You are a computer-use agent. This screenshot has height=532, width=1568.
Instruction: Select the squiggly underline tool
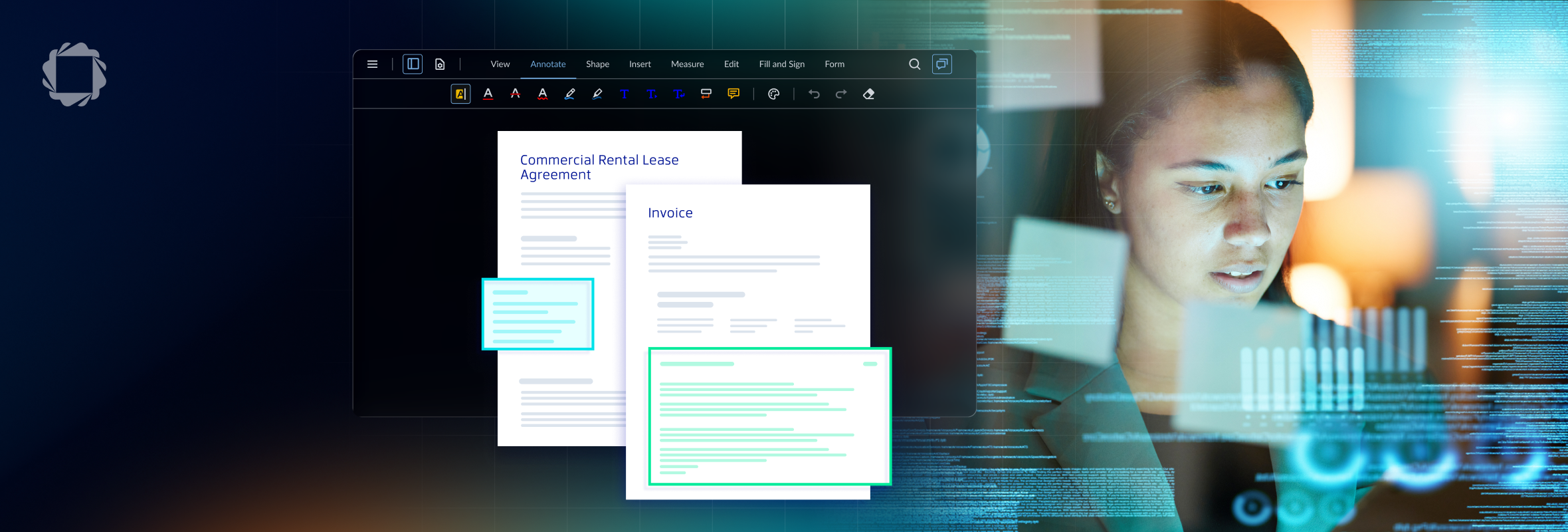pyautogui.click(x=543, y=94)
